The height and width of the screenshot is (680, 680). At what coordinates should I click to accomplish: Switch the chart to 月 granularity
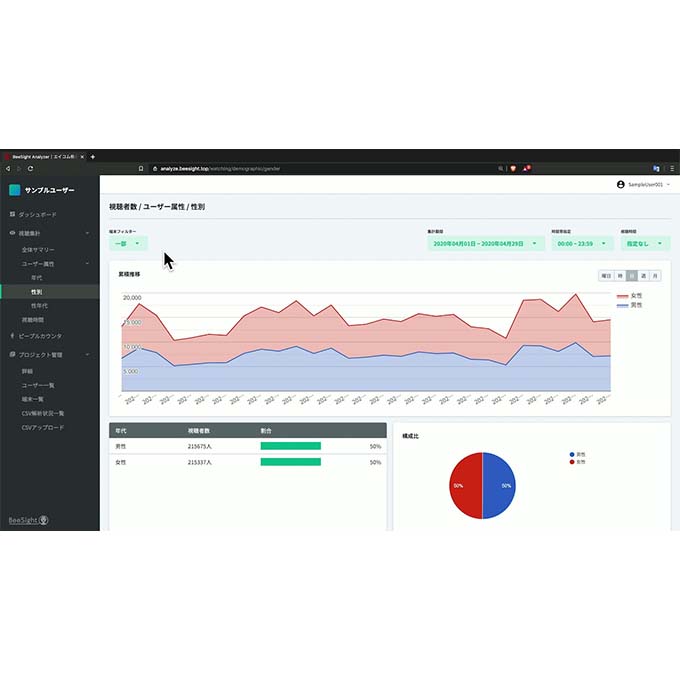tap(655, 276)
